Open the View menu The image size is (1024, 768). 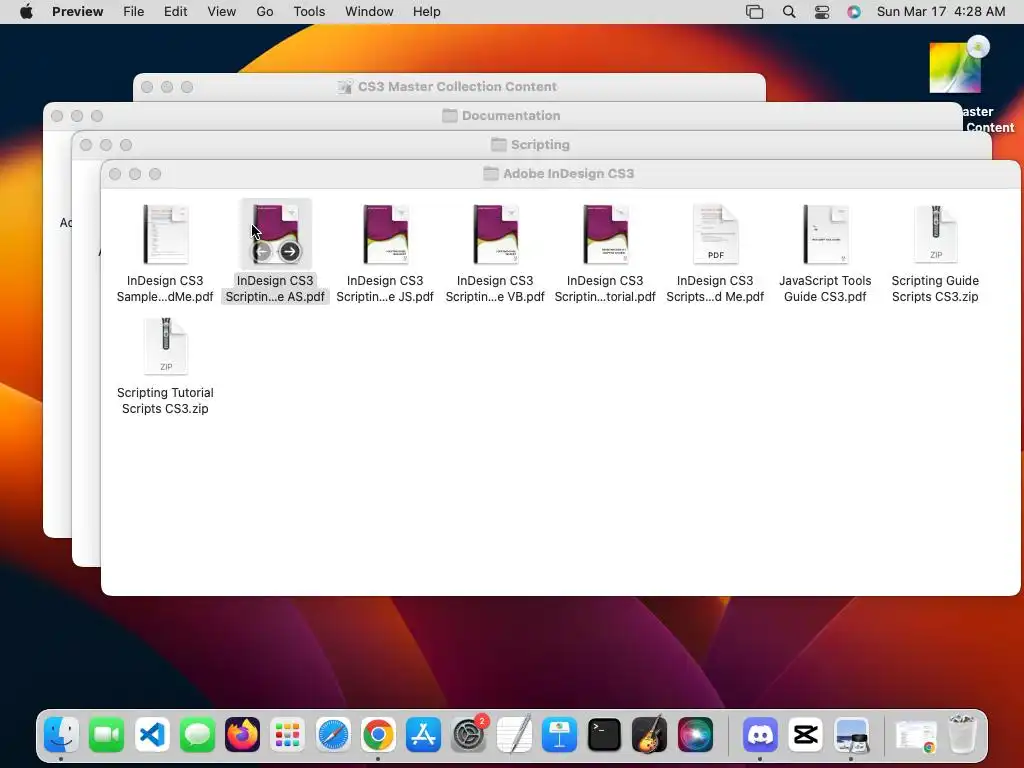click(222, 12)
